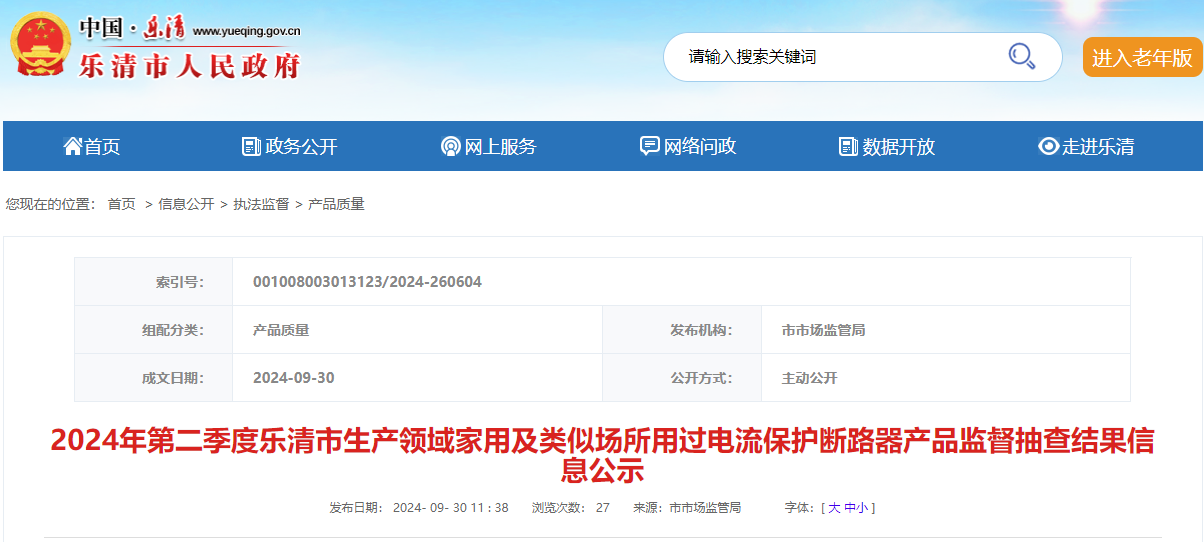
Task: Click the magnifying glass search icon
Action: [x=1021, y=56]
